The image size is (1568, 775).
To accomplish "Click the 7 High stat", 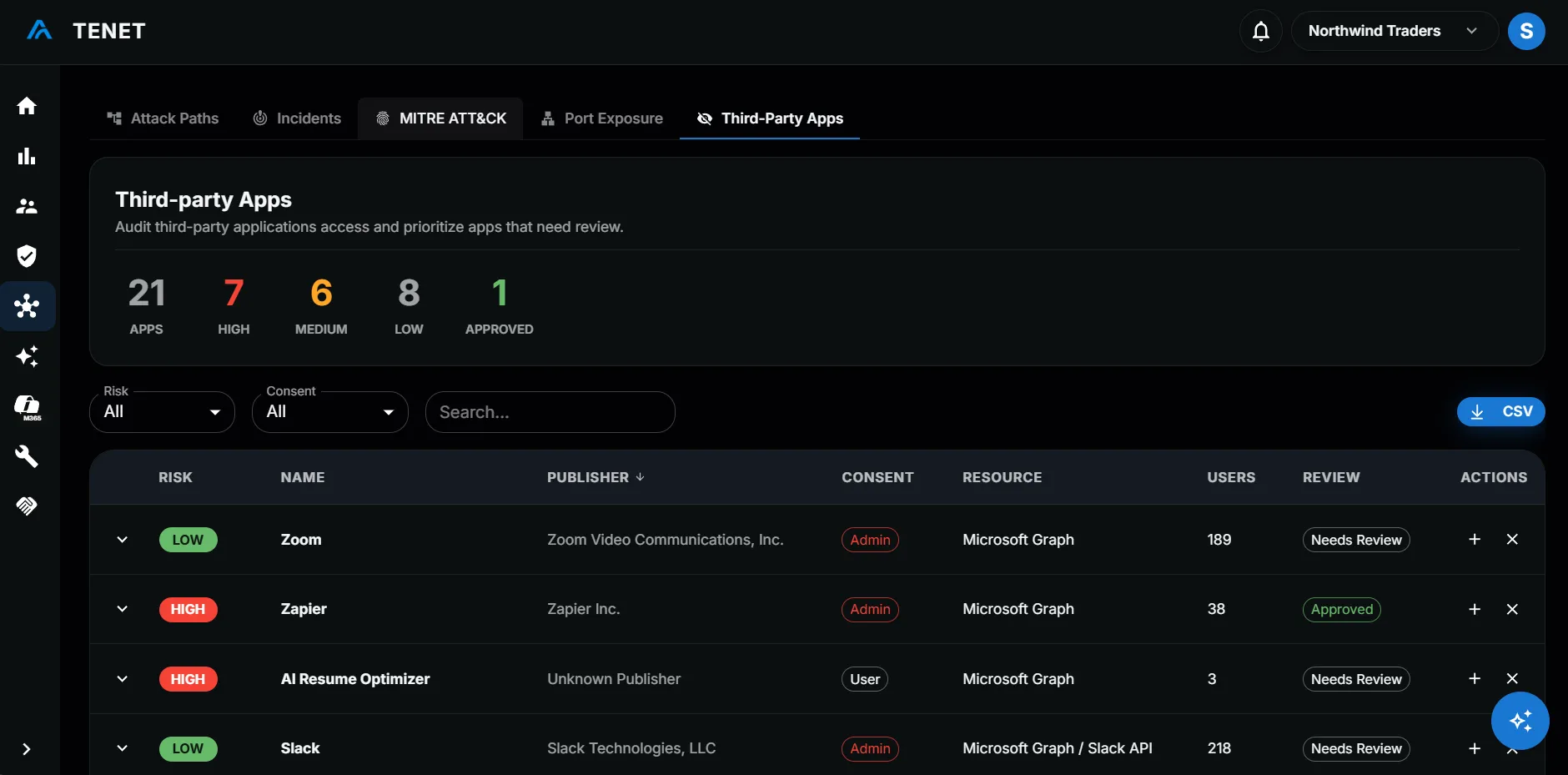I will tap(234, 306).
